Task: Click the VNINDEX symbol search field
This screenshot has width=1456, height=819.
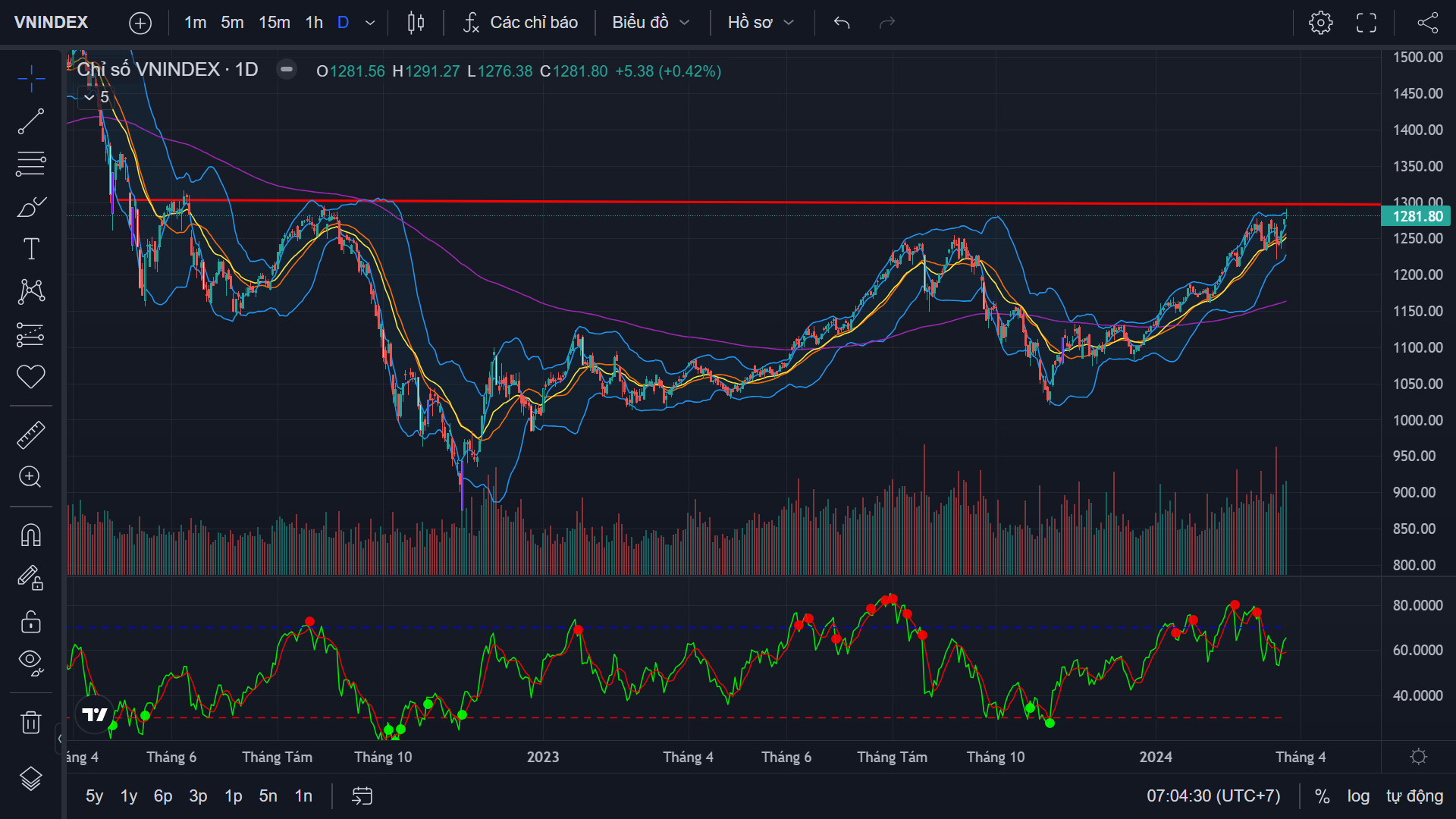Action: (52, 23)
